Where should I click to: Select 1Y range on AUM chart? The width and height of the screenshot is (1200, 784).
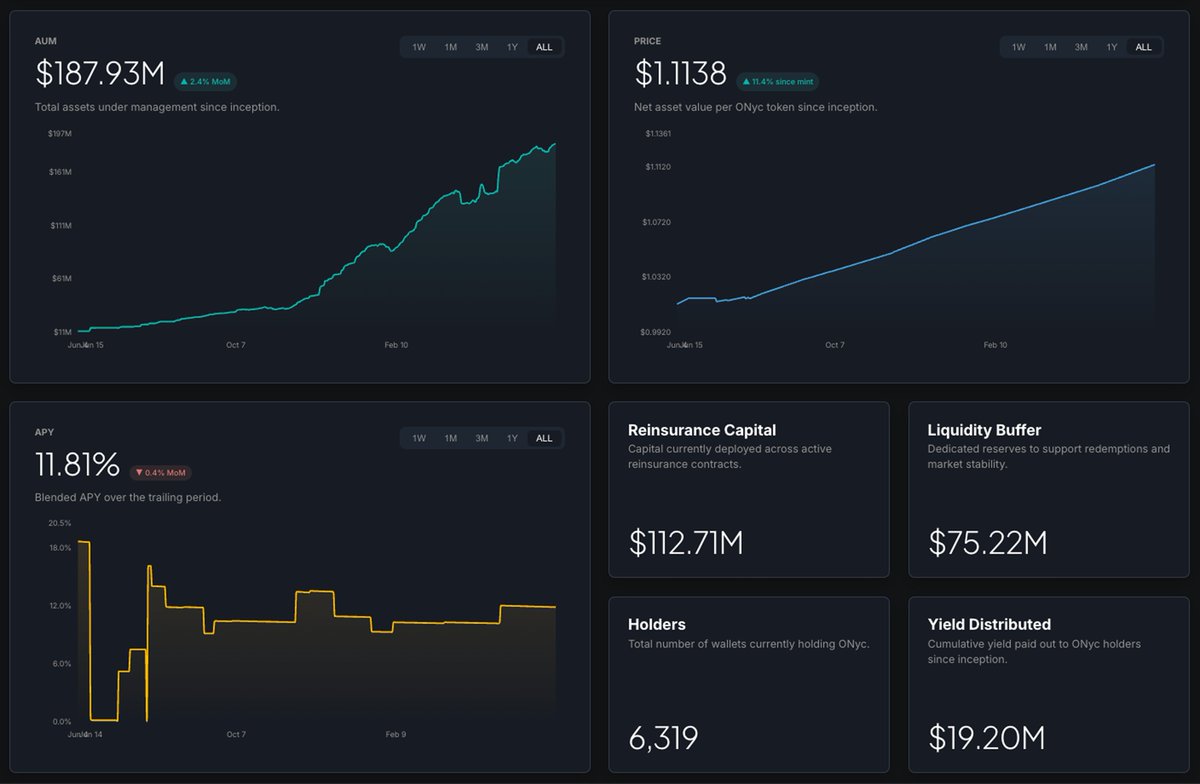(512, 47)
